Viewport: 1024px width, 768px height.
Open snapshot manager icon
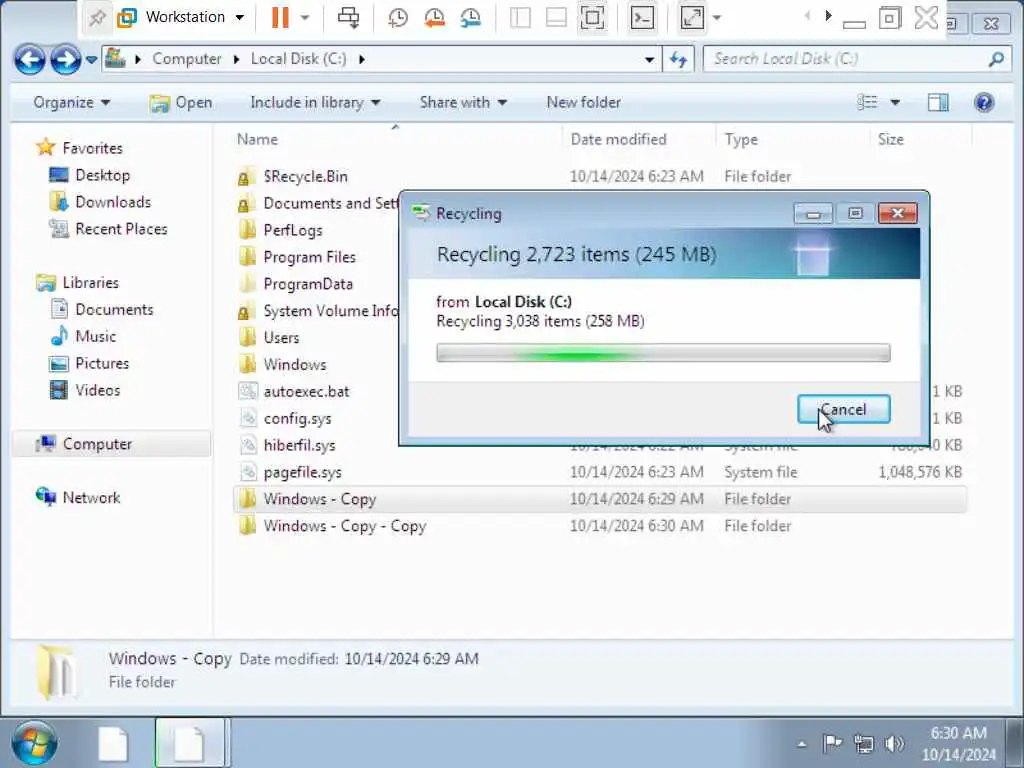point(471,18)
